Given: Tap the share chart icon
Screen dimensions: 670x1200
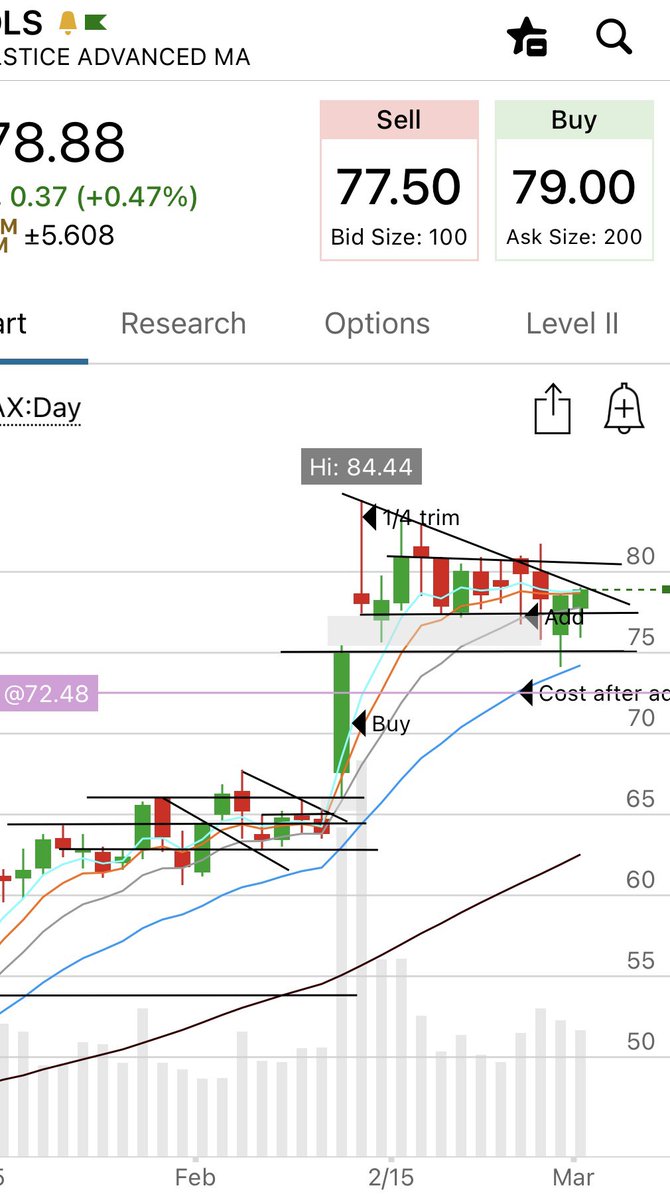Looking at the screenshot, I should 552,410.
